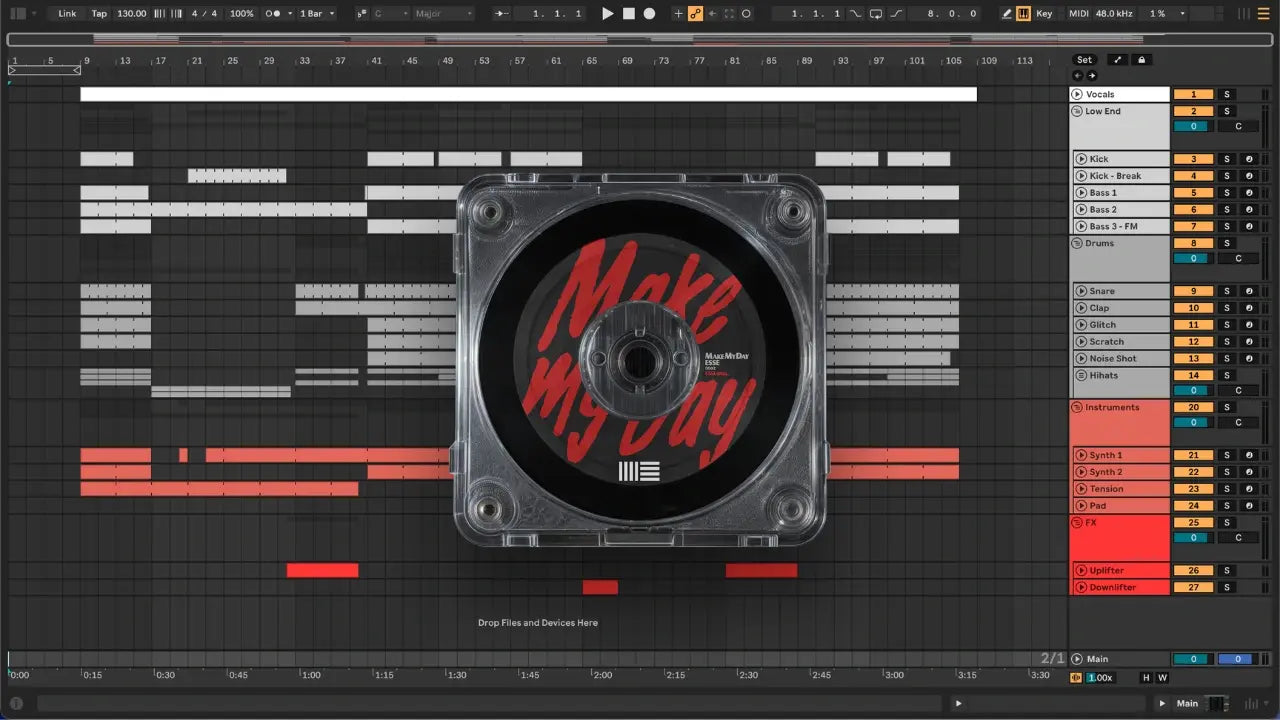Click the Play button in transport
The image size is (1280, 720).
coord(607,14)
